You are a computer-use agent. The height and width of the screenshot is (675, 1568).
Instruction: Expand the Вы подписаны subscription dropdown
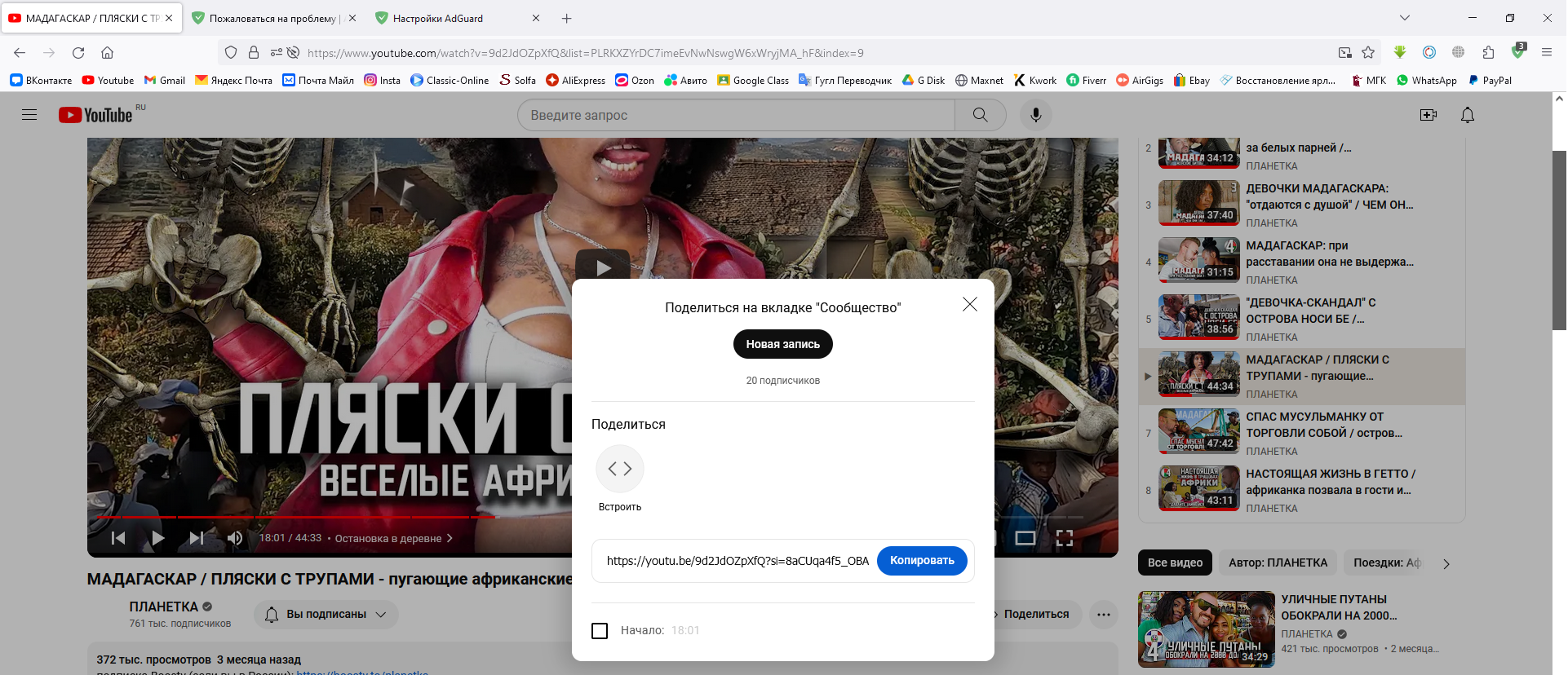click(x=326, y=615)
